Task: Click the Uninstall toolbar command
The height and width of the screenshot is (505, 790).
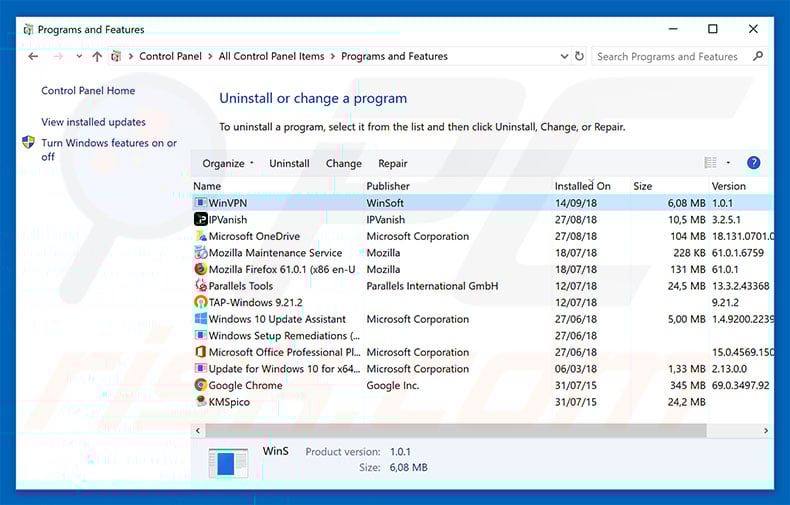Action: (289, 163)
